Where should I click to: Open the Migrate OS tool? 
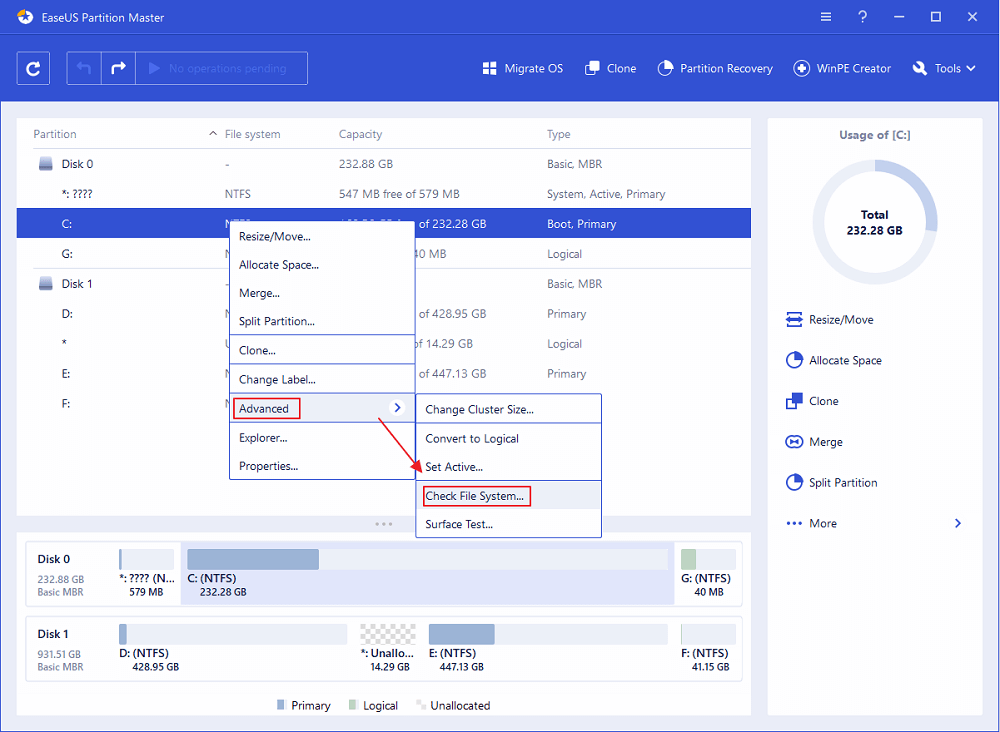pos(522,68)
